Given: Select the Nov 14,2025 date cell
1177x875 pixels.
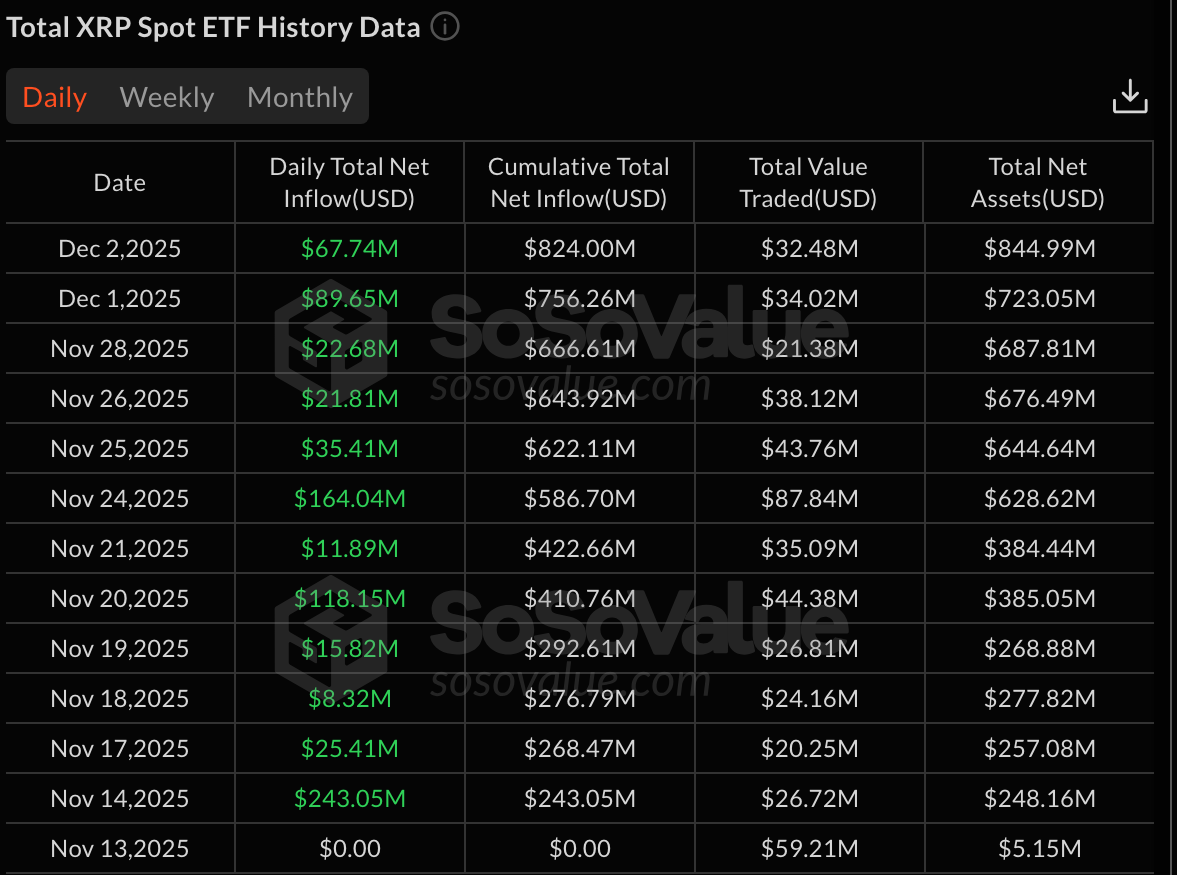Looking at the screenshot, I should click(120, 798).
